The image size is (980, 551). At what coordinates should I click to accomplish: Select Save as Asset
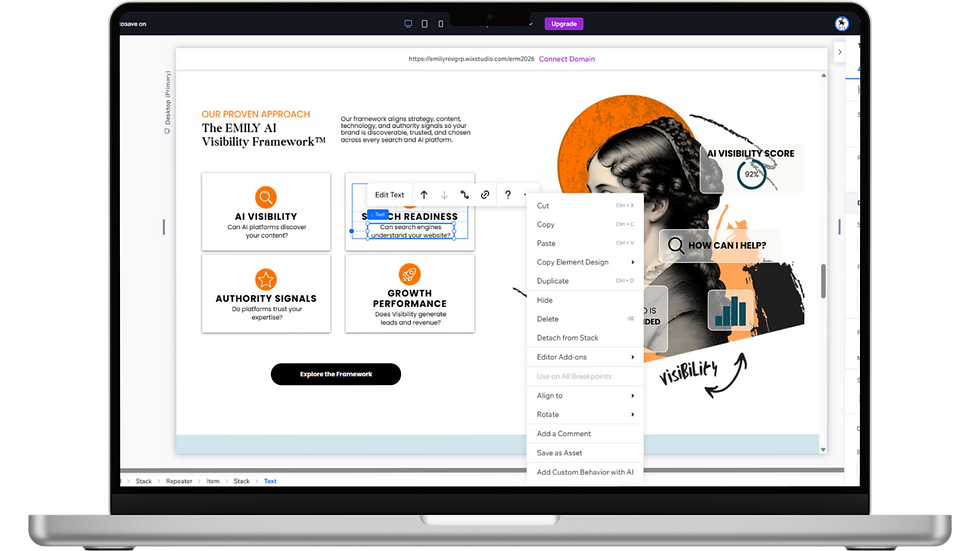click(585, 453)
